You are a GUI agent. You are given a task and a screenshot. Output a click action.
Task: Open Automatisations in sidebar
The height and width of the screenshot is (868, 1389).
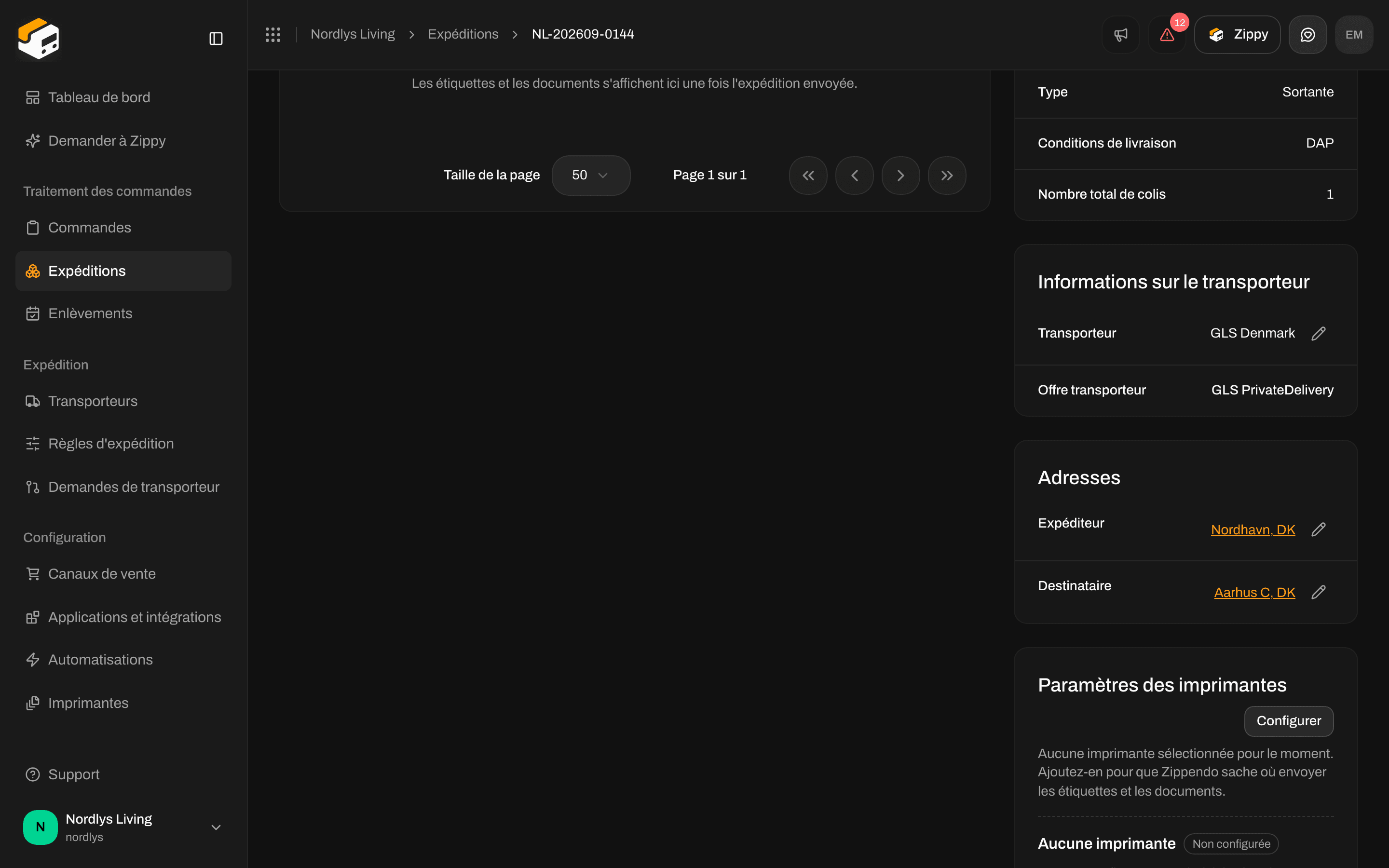(123, 660)
